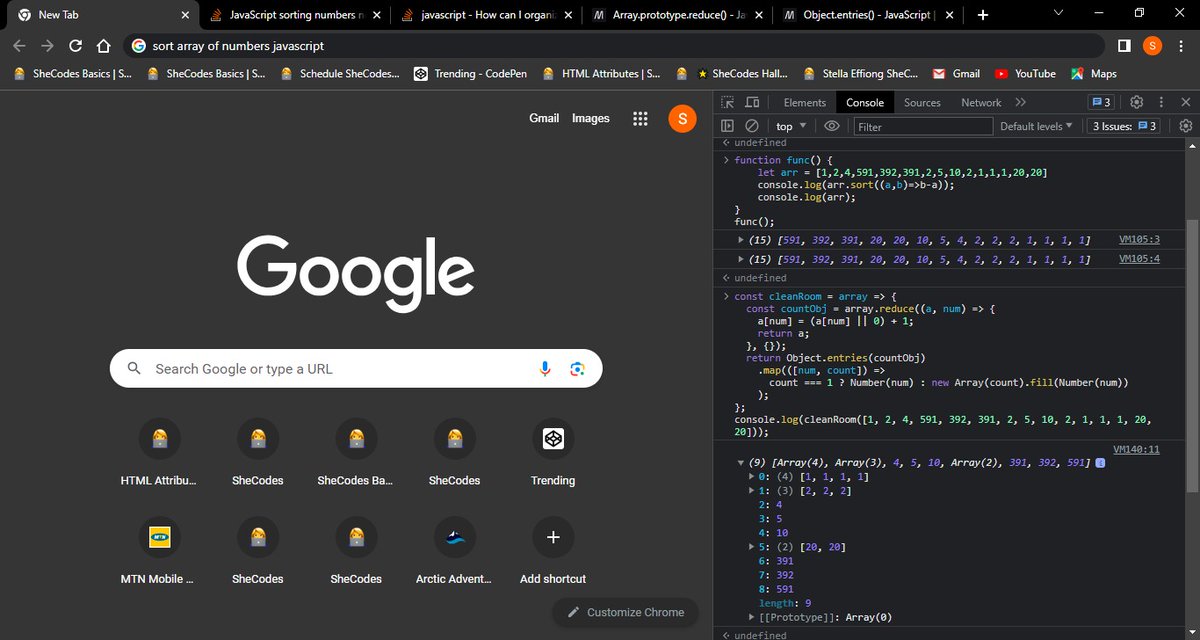Image resolution: width=1200 pixels, height=640 pixels.
Task: Click the address bar text
Action: point(238,46)
